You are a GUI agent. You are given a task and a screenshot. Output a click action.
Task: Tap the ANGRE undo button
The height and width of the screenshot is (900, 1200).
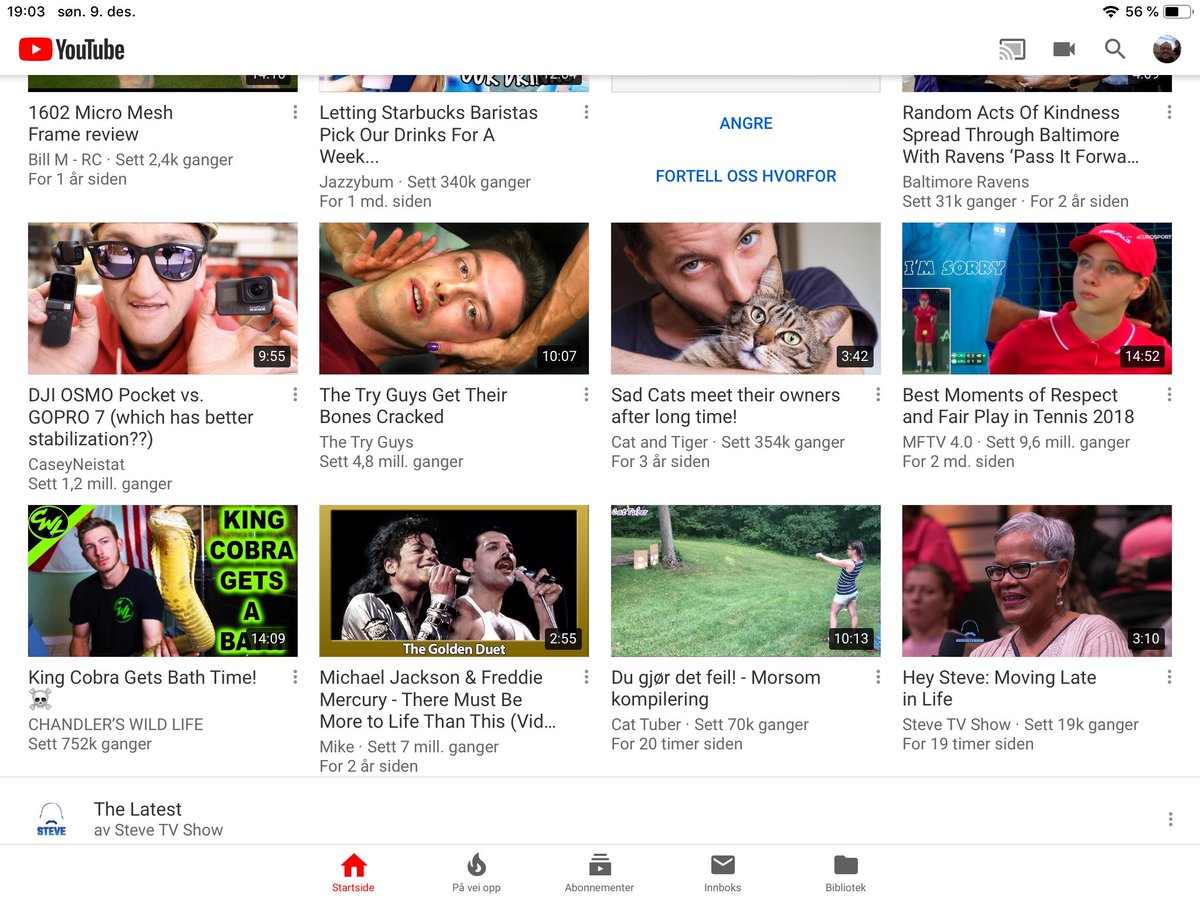[x=746, y=124]
